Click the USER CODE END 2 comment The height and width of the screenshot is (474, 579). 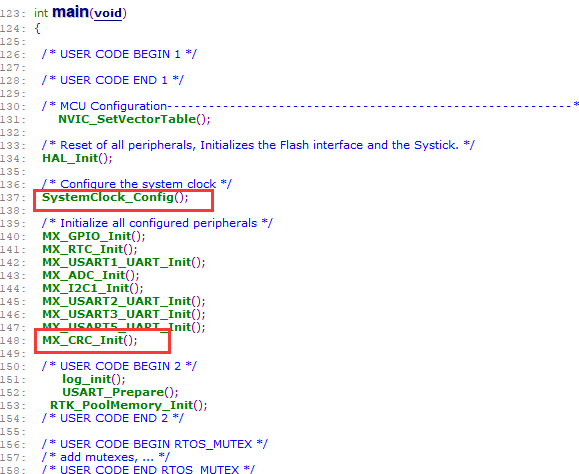[x=113, y=418]
